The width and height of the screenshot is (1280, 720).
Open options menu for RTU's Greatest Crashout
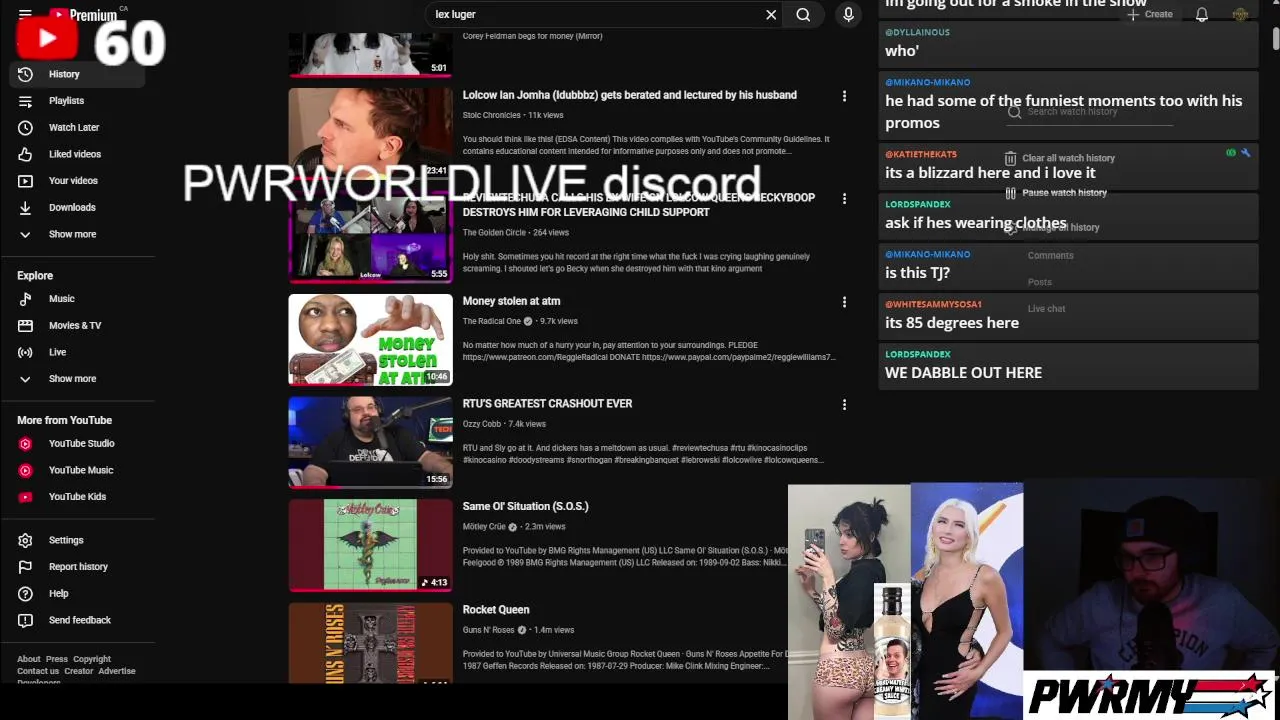coord(844,405)
